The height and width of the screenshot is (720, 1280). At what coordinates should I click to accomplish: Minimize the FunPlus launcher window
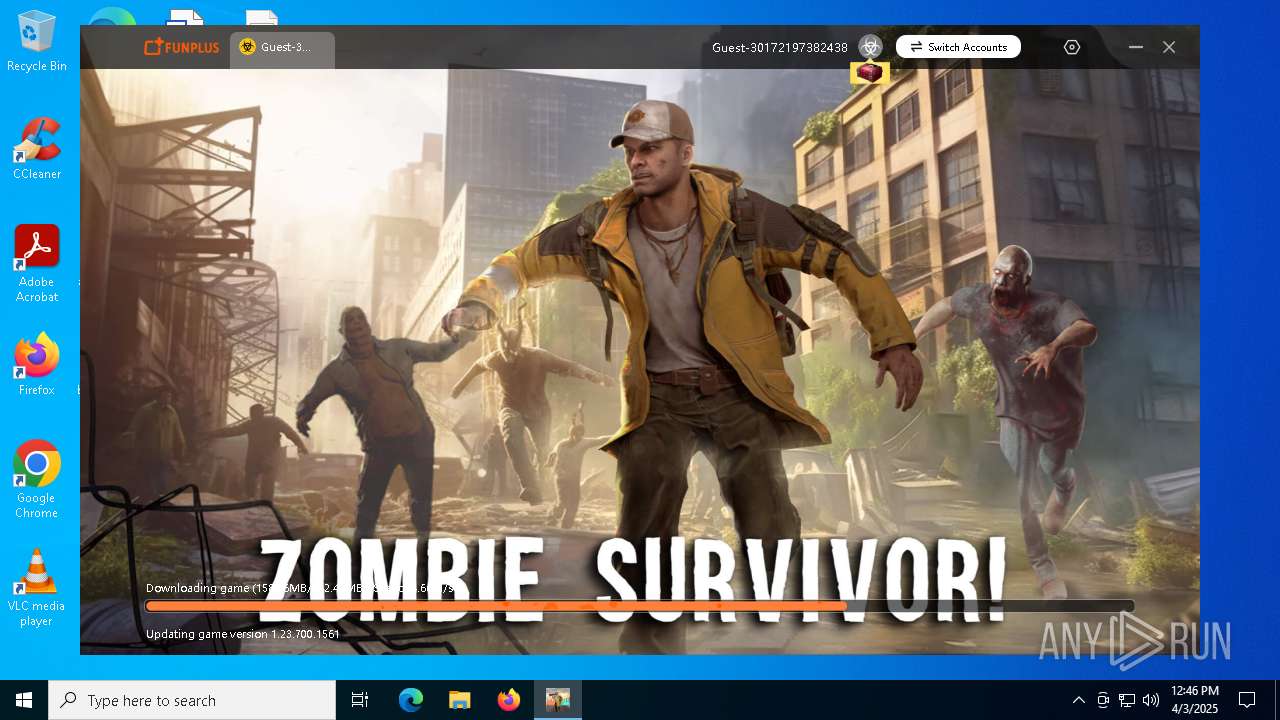1136,47
